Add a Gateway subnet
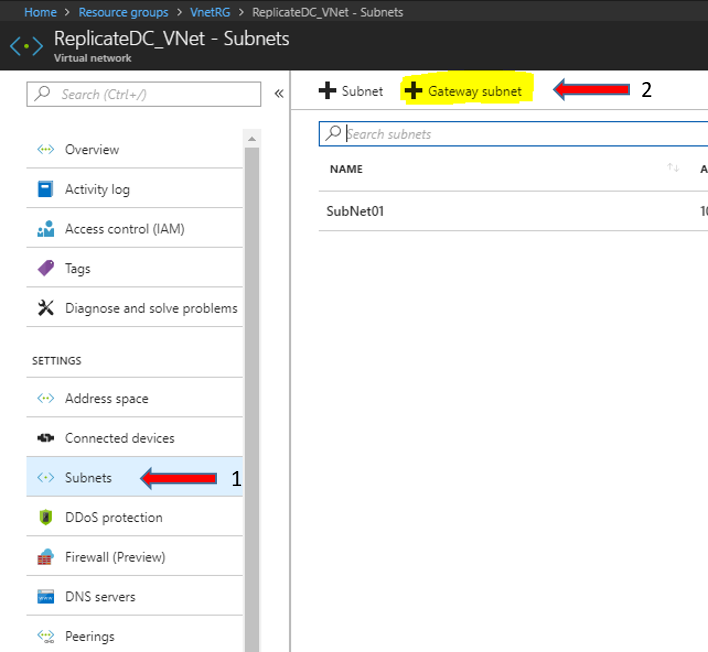Screen dimensions: 708x652 click(463, 91)
